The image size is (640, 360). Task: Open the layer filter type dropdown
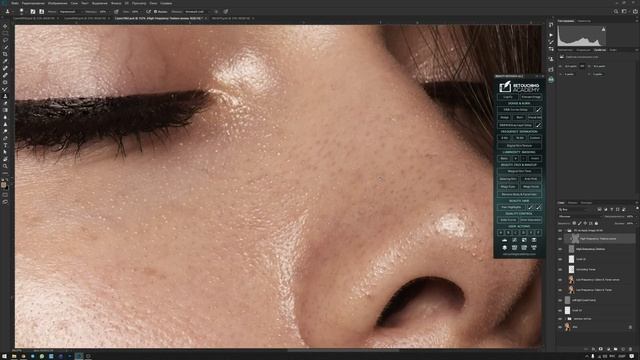coord(576,209)
